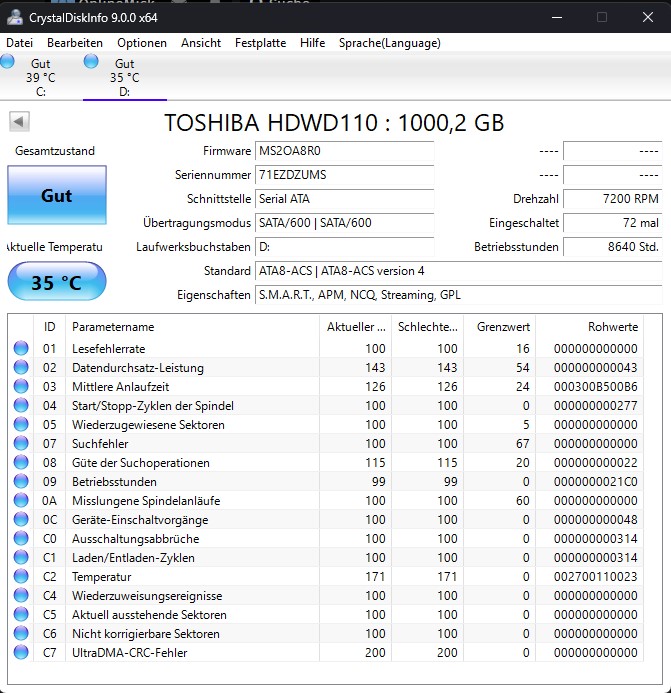Click the Grenzwert column header
This screenshot has height=693, width=671.
coord(499,327)
